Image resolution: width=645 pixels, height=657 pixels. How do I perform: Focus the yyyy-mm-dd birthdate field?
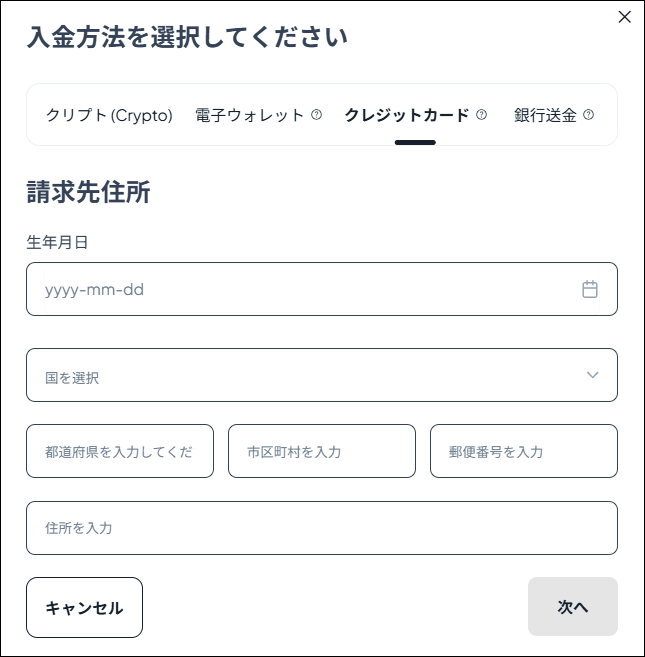[x=300, y=289]
